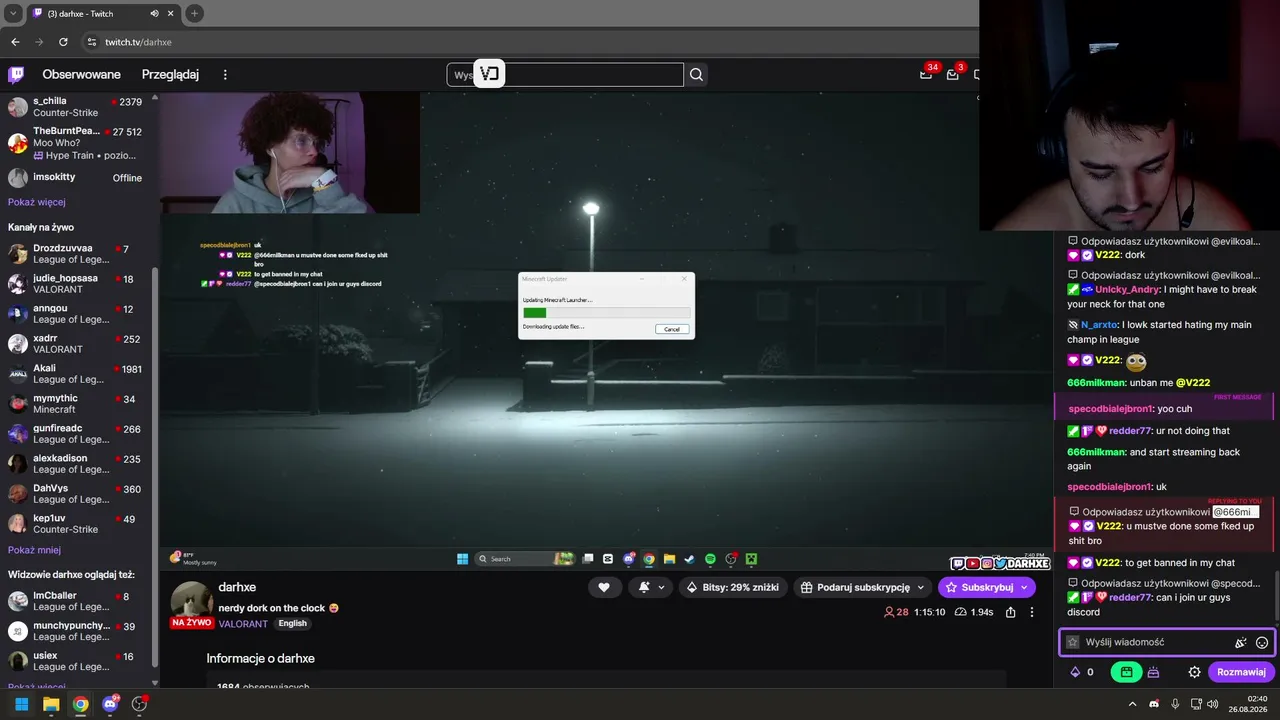Viewport: 1280px width, 720px height.
Task: Go back in browser history
Action: pos(15,42)
